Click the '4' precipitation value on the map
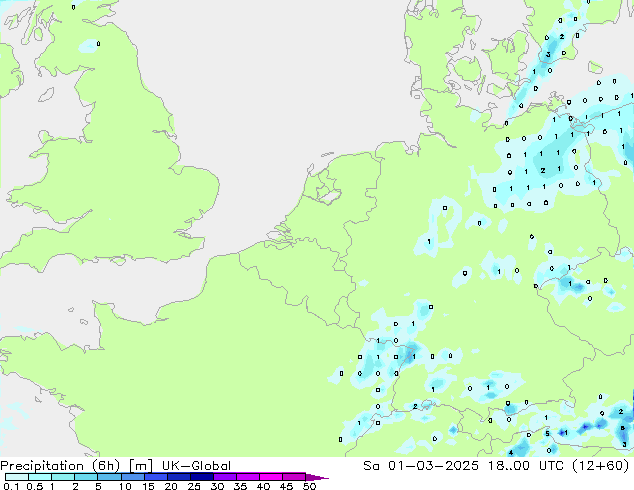This screenshot has height=490, width=634. pos(511,453)
